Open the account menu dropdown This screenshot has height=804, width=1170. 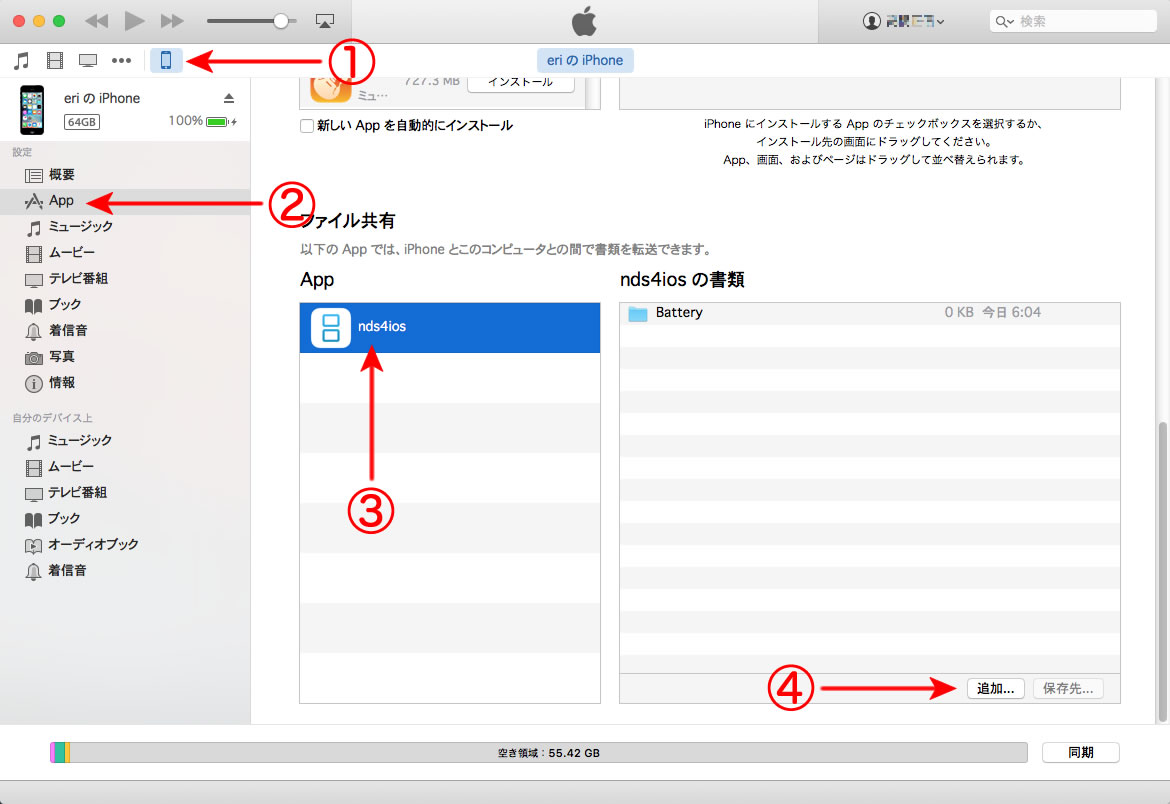coord(904,21)
